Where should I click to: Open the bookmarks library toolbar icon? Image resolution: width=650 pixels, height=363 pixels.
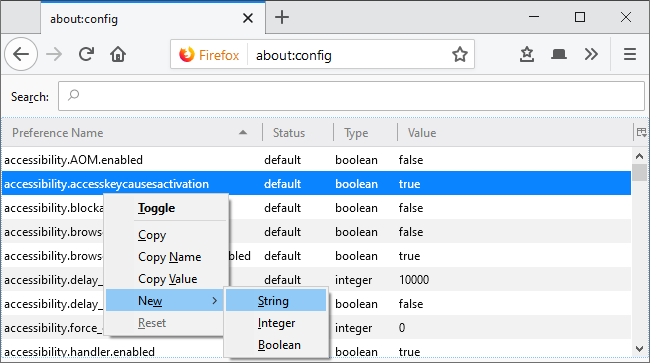coord(527,54)
